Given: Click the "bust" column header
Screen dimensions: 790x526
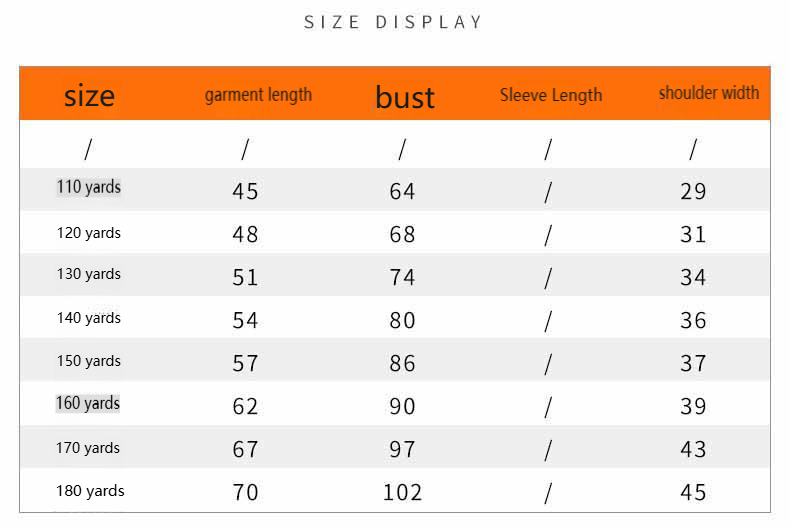Looking at the screenshot, I should pos(405,97).
